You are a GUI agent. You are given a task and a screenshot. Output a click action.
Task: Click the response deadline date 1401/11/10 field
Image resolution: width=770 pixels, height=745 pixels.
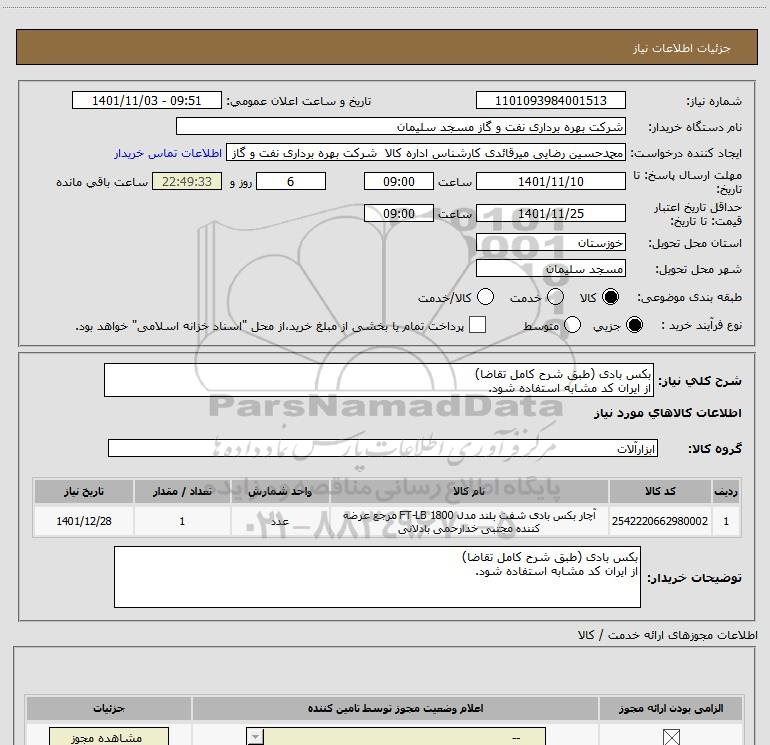click(x=551, y=182)
